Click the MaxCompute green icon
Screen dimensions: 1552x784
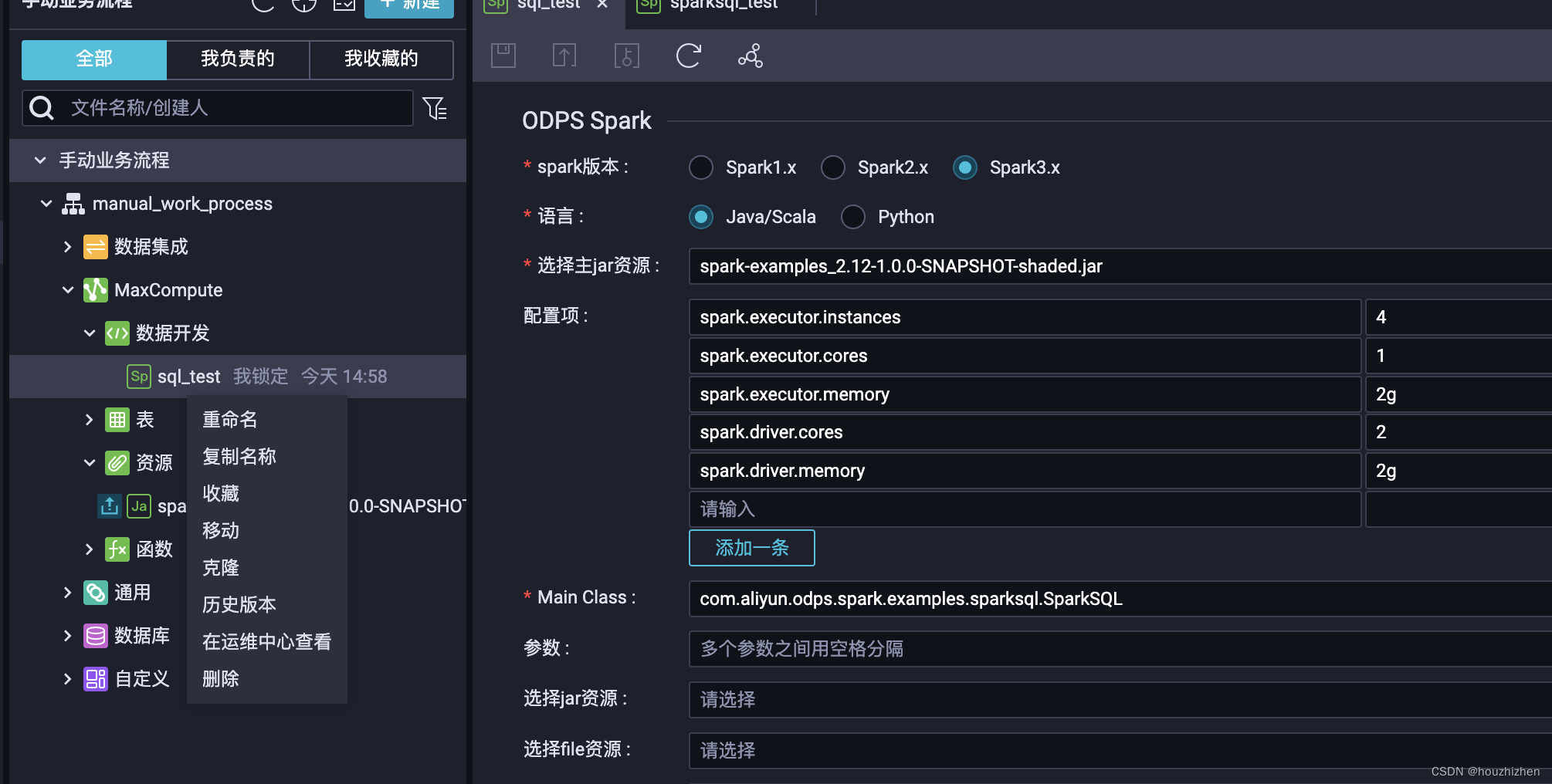tap(96, 290)
